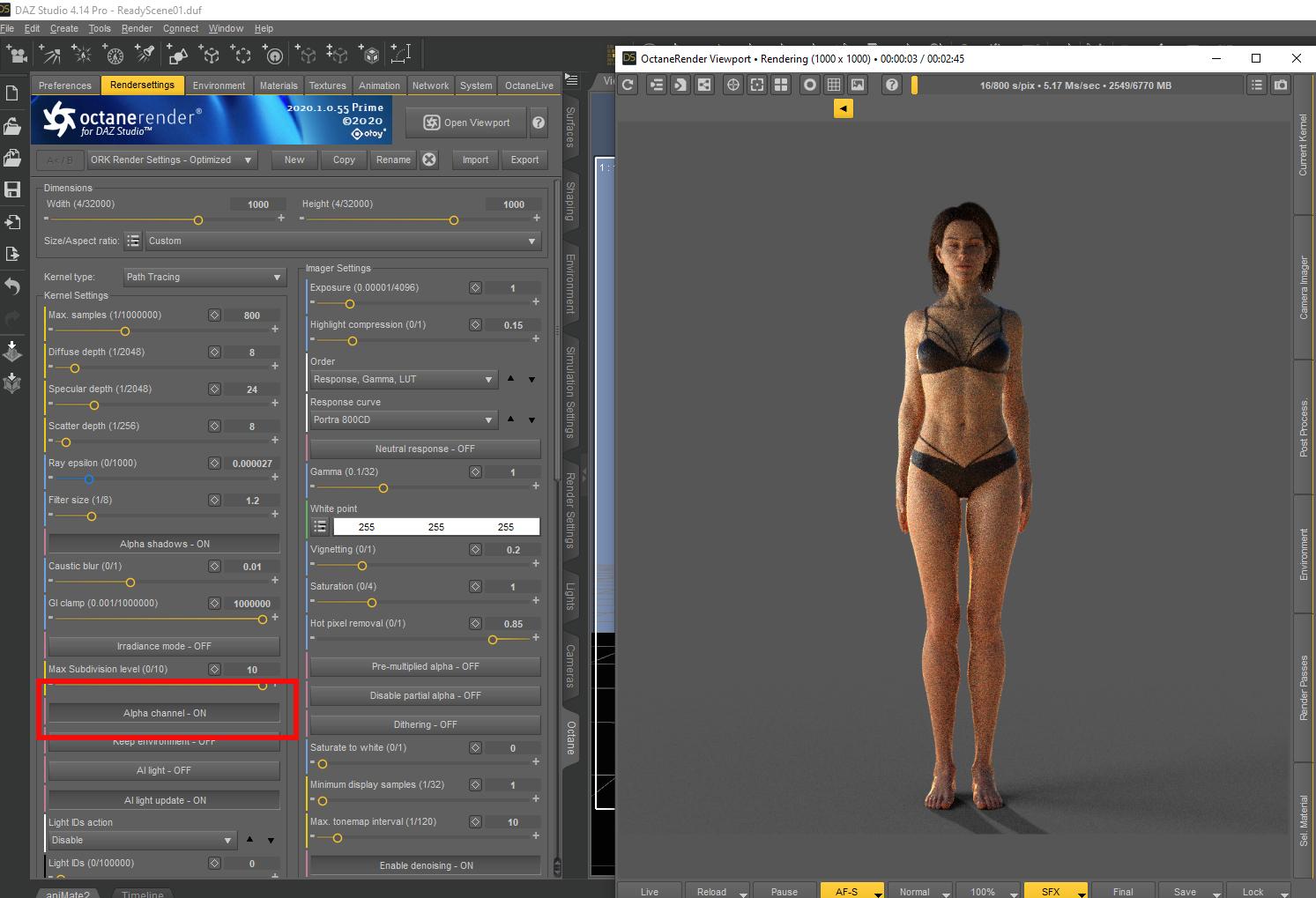Toggle Neutral response - OFF button
1316x898 pixels.
(425, 449)
